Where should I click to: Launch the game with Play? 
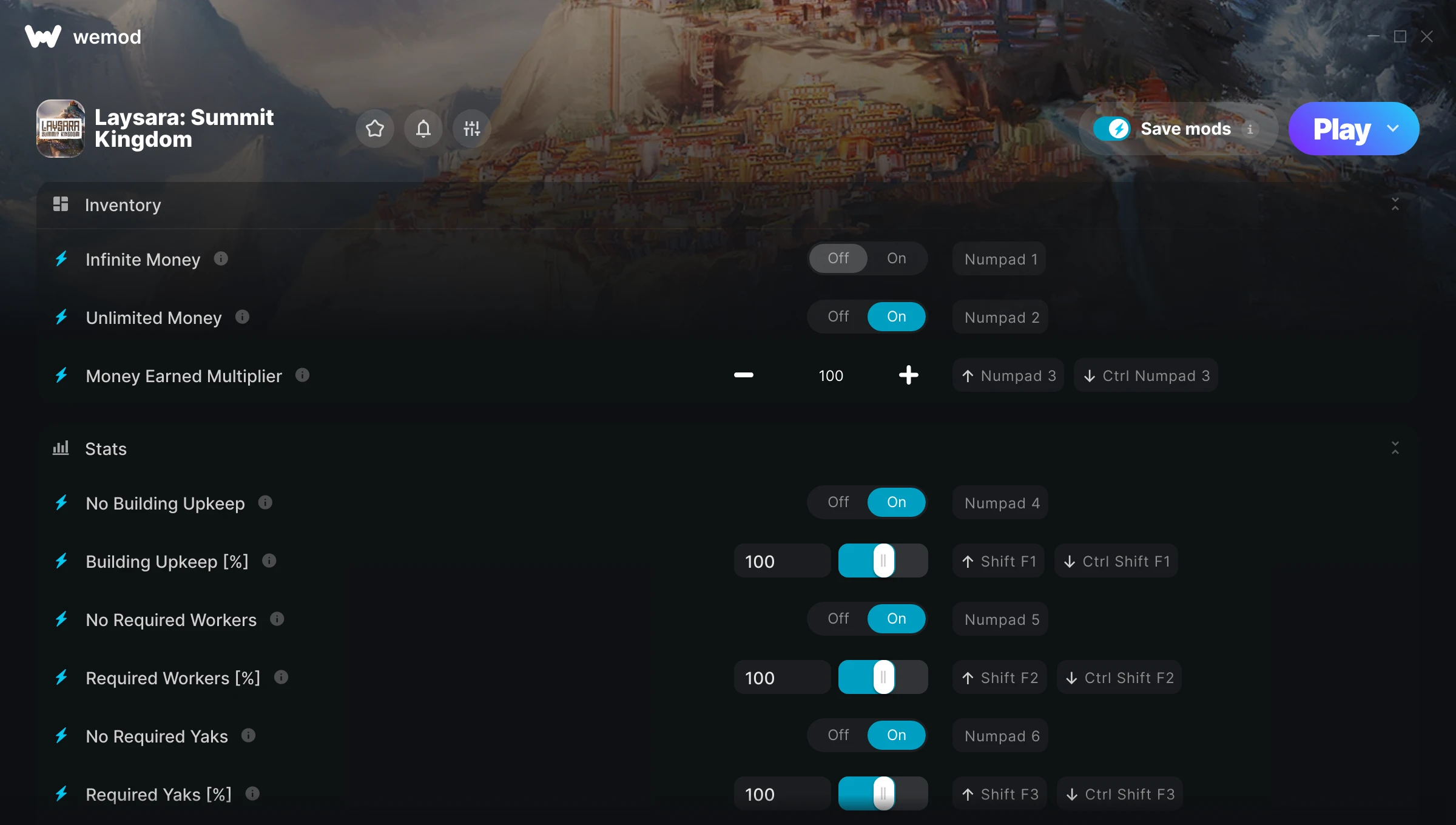point(1342,129)
